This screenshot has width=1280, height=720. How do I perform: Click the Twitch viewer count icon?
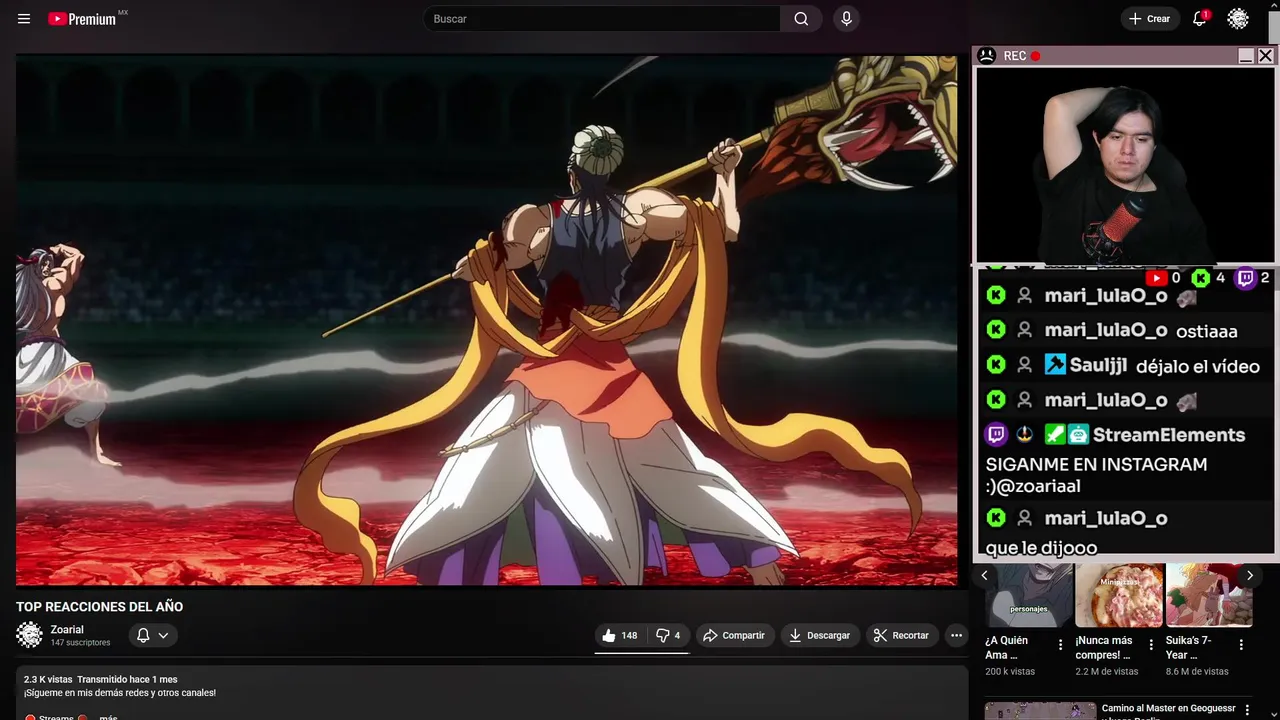coord(1246,278)
